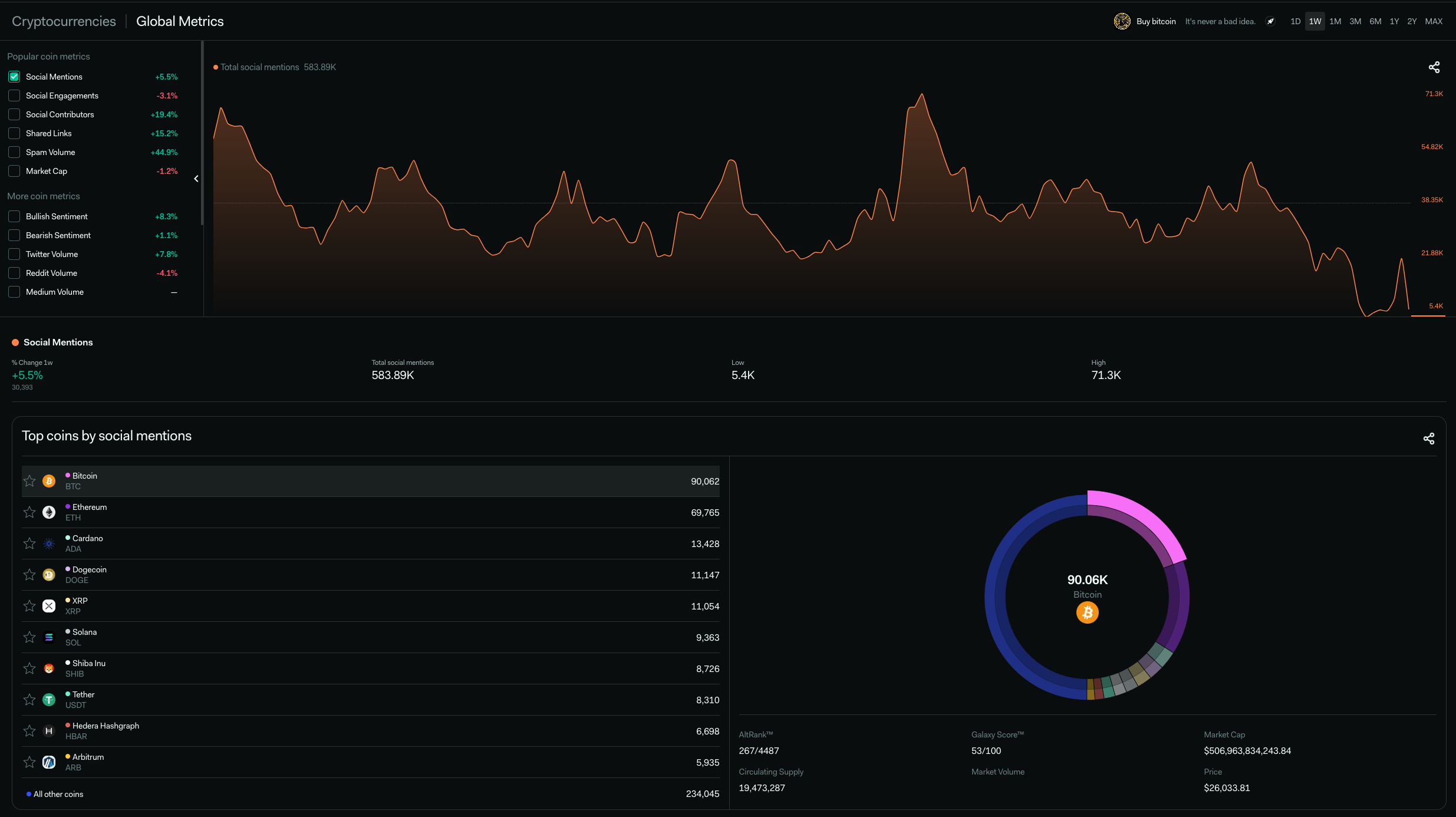
Task: Star the Ethereum row
Action: pyautogui.click(x=29, y=512)
